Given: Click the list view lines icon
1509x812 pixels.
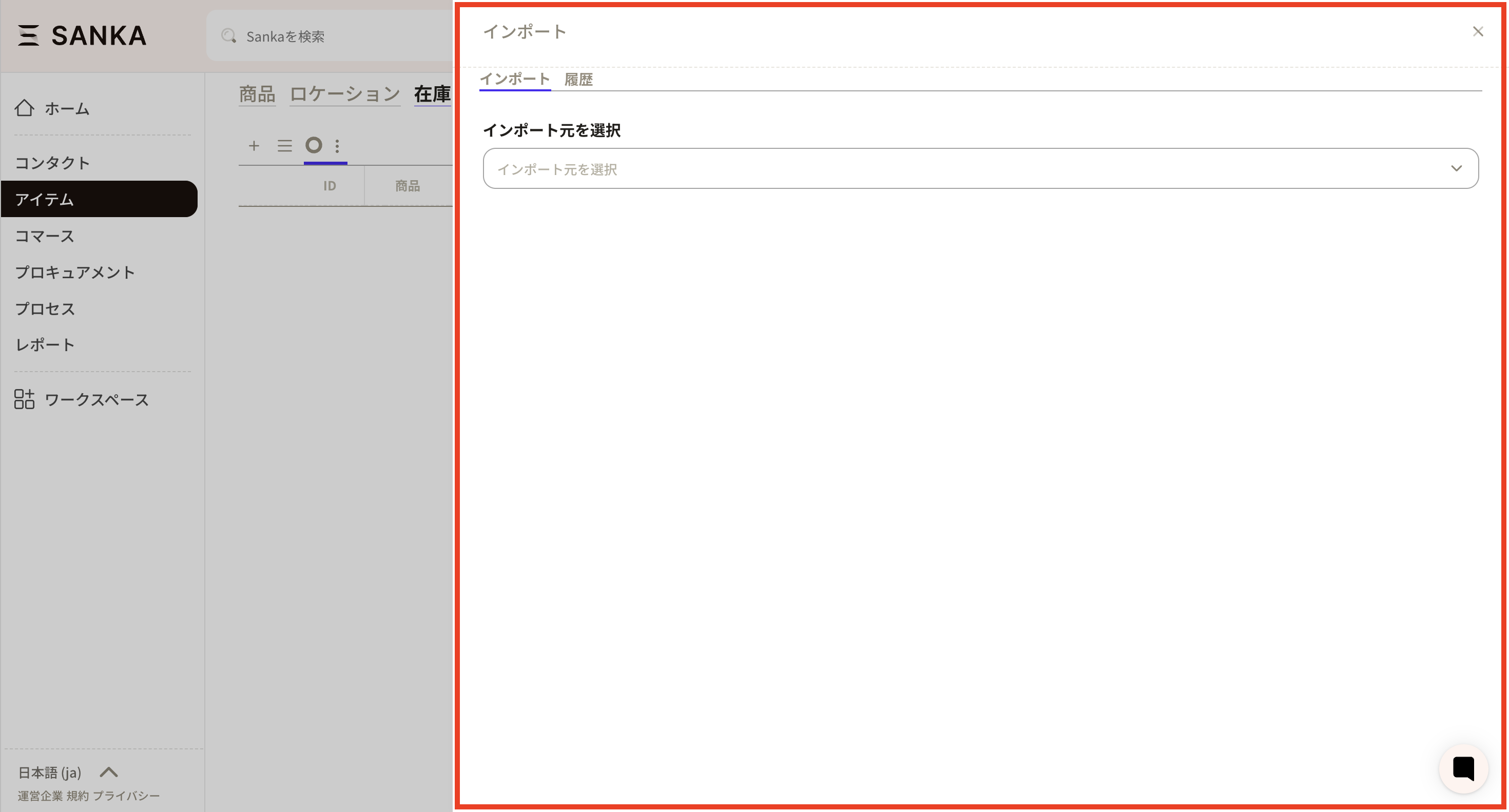Looking at the screenshot, I should [285, 146].
